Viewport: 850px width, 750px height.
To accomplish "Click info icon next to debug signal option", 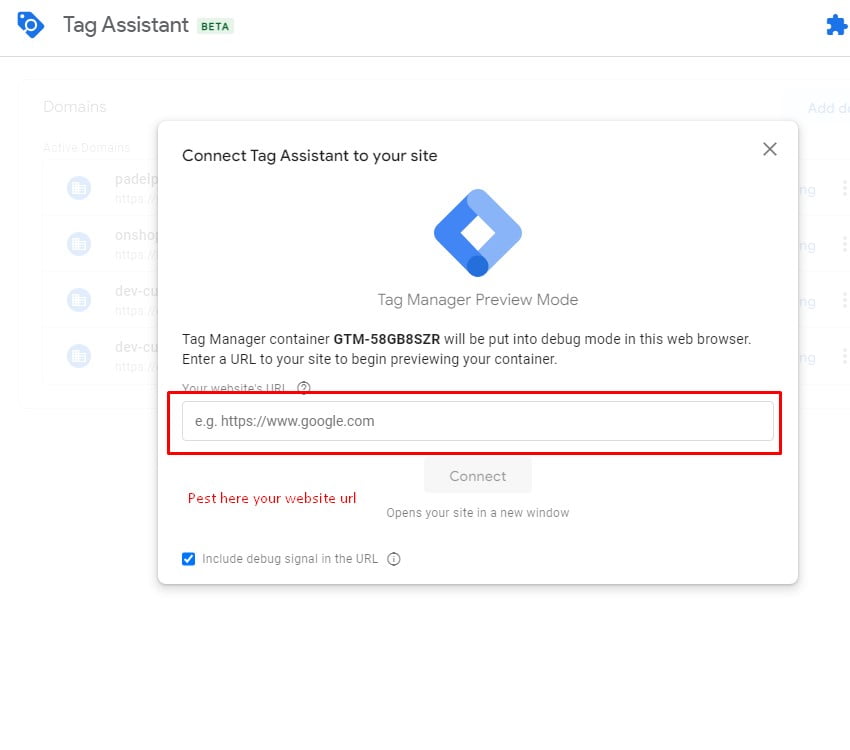I will click(x=394, y=559).
